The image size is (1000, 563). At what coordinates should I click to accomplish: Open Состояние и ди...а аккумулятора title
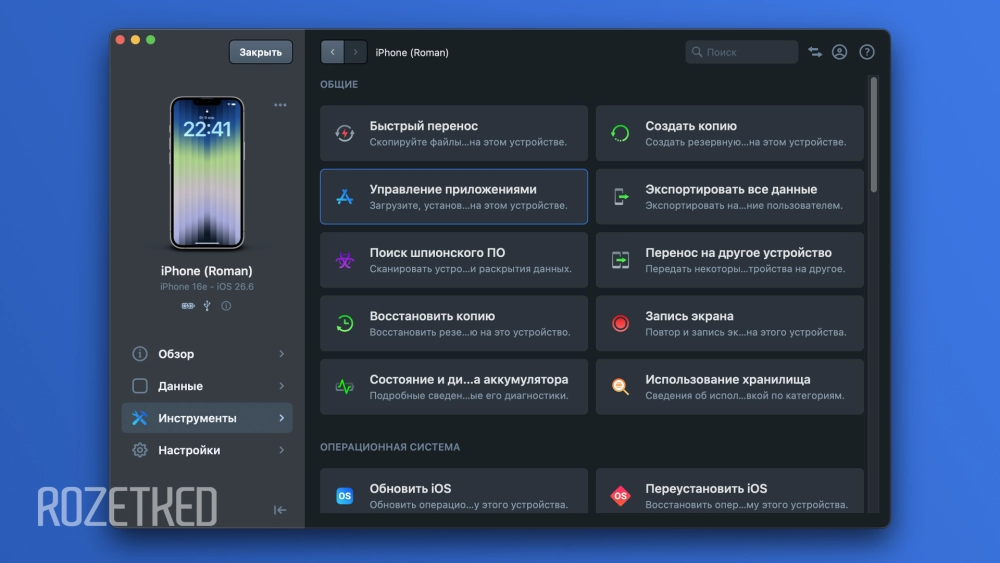pos(469,379)
